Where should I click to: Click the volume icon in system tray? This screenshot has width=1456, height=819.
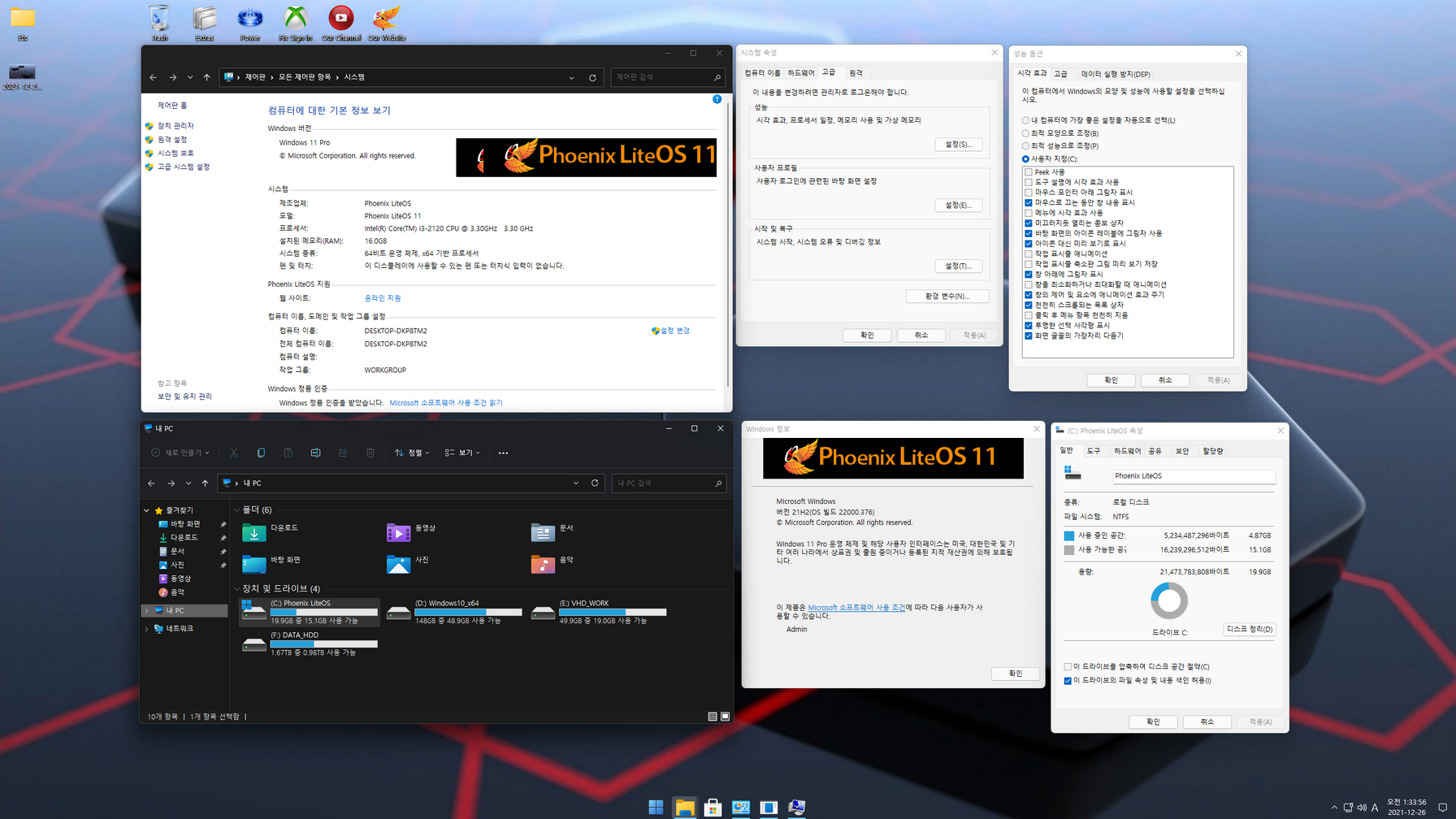click(1361, 808)
